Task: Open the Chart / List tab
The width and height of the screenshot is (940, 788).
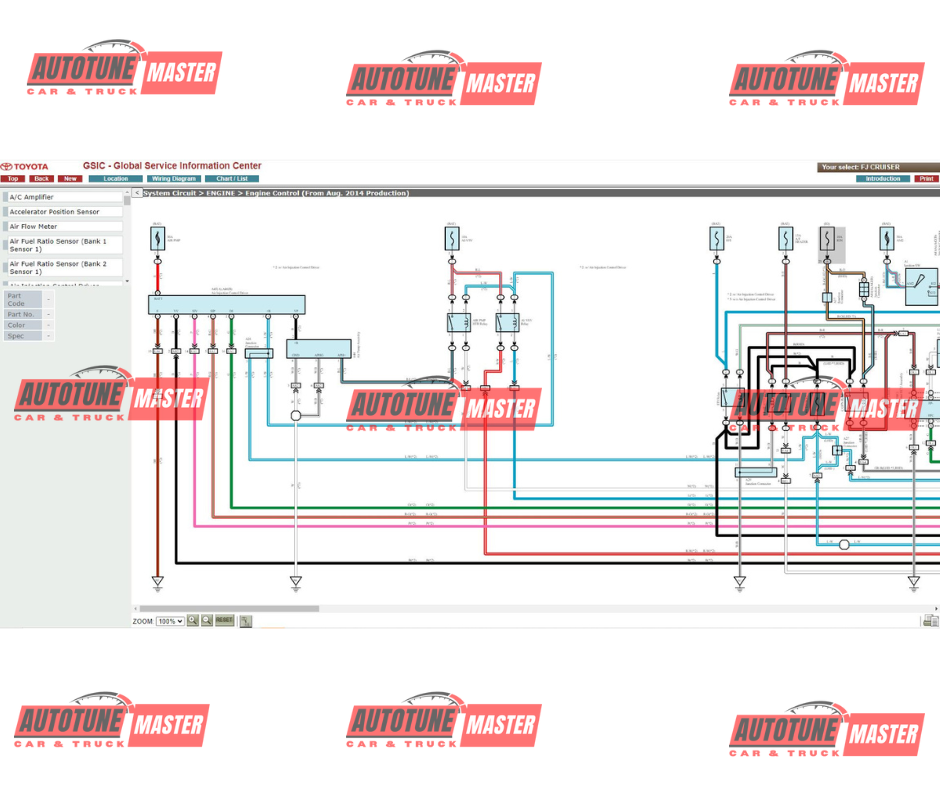Action: 232,179
